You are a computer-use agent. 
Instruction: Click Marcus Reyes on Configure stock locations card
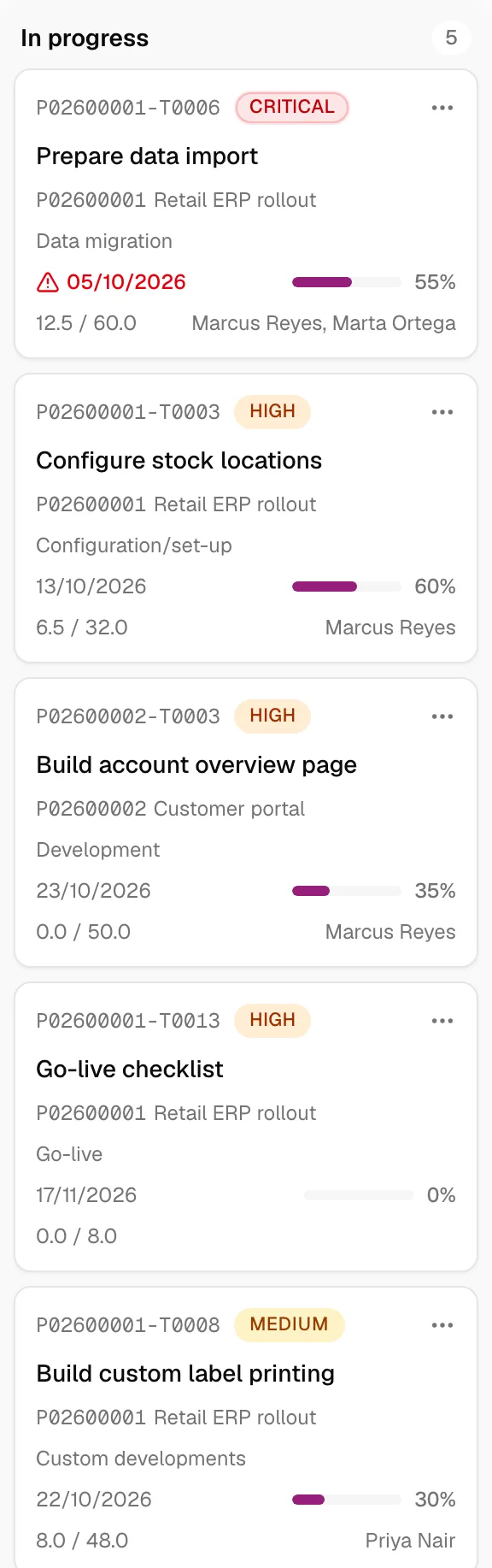point(390,628)
